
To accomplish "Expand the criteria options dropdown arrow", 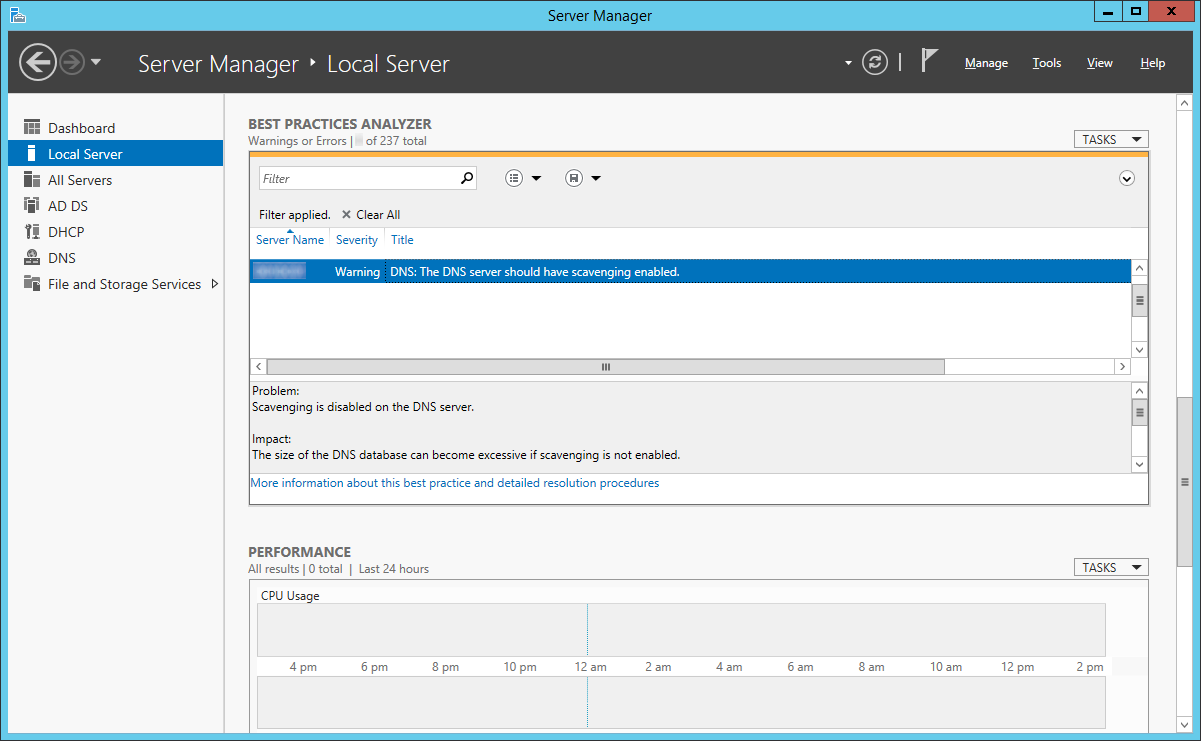I will pyautogui.click(x=536, y=179).
